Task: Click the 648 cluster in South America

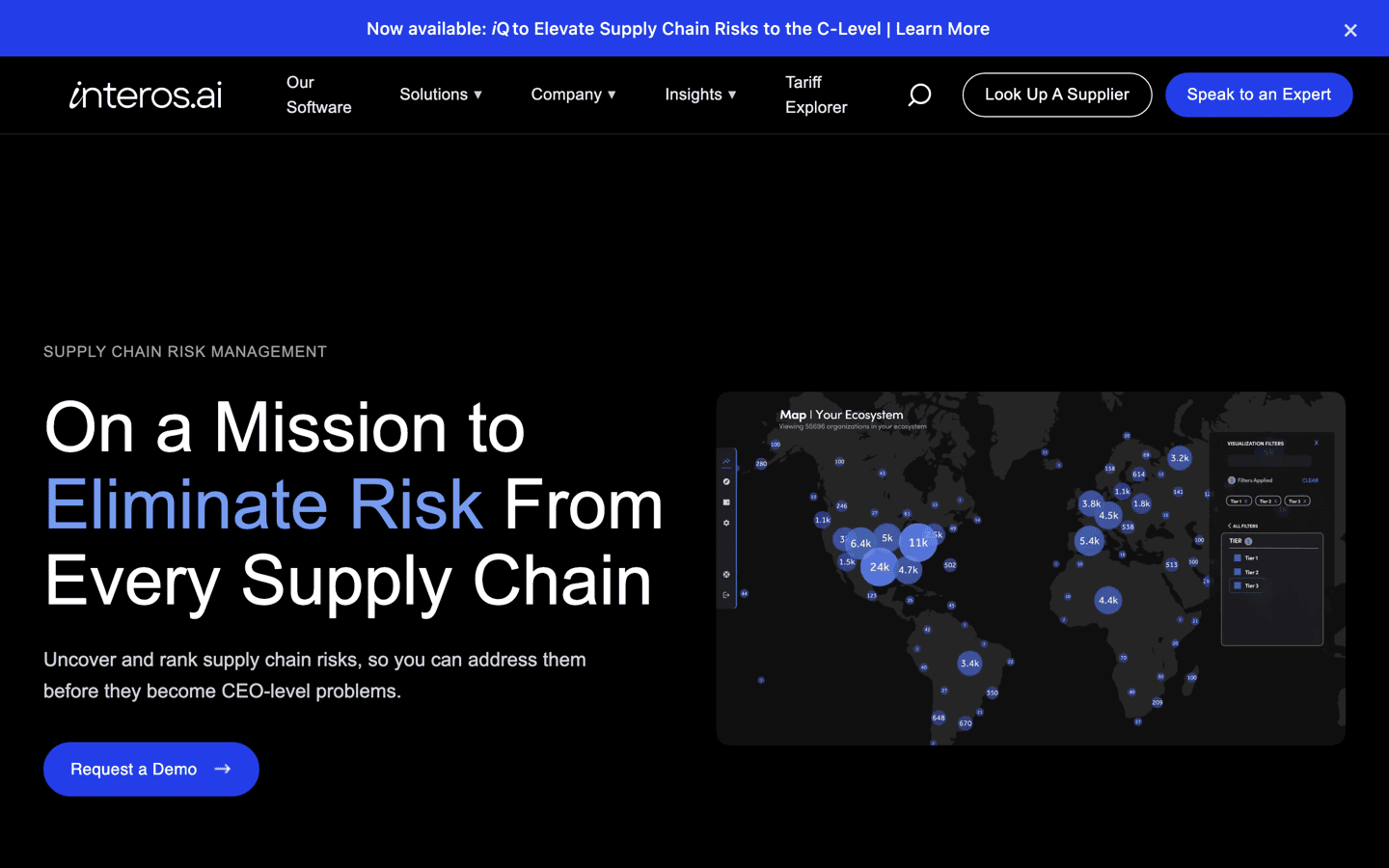Action: pyautogui.click(x=939, y=718)
